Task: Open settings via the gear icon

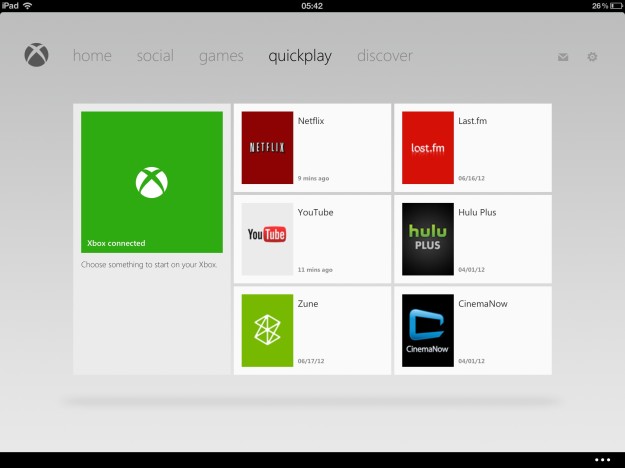Action: coord(592,57)
